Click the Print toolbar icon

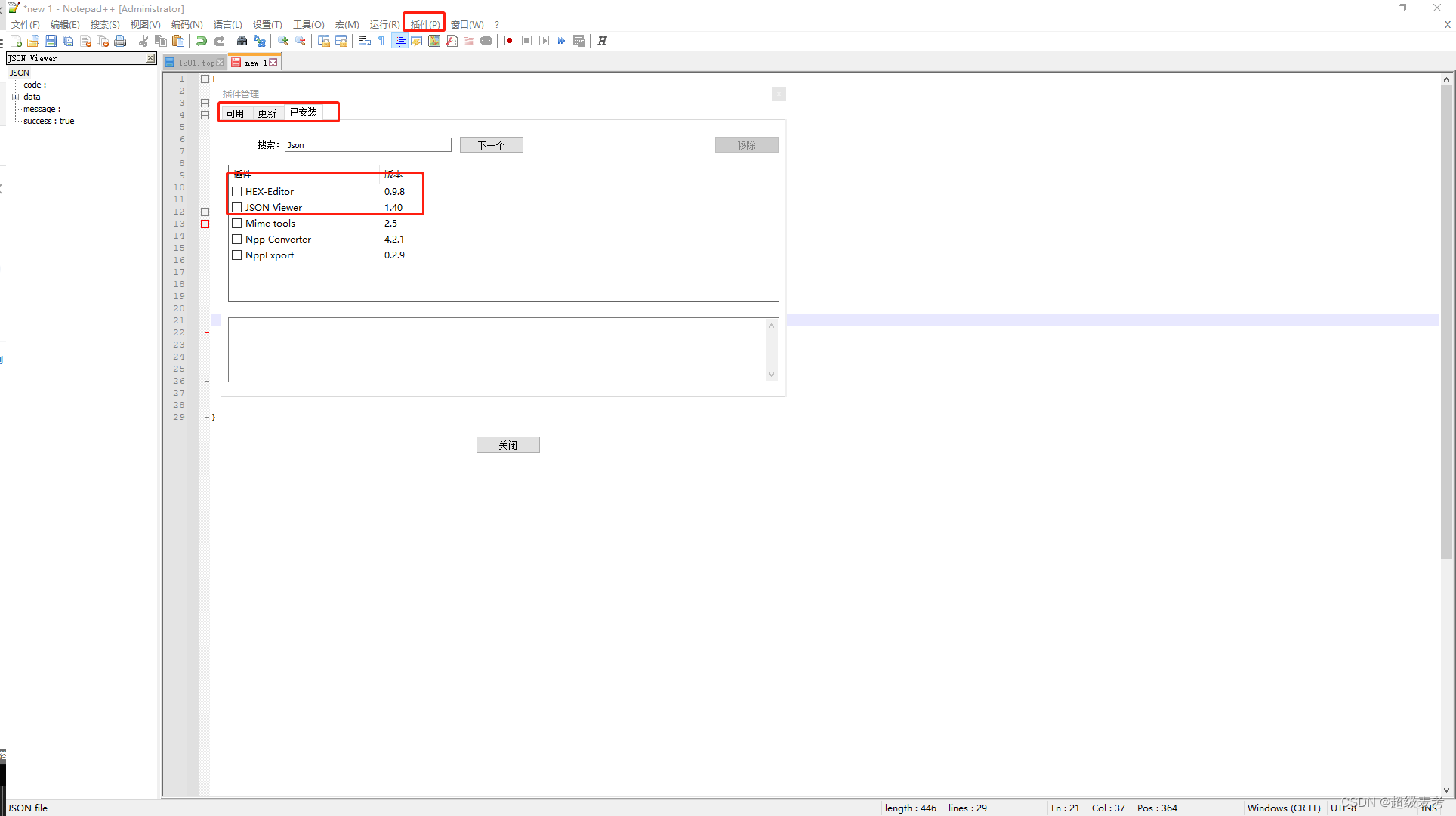pos(120,41)
